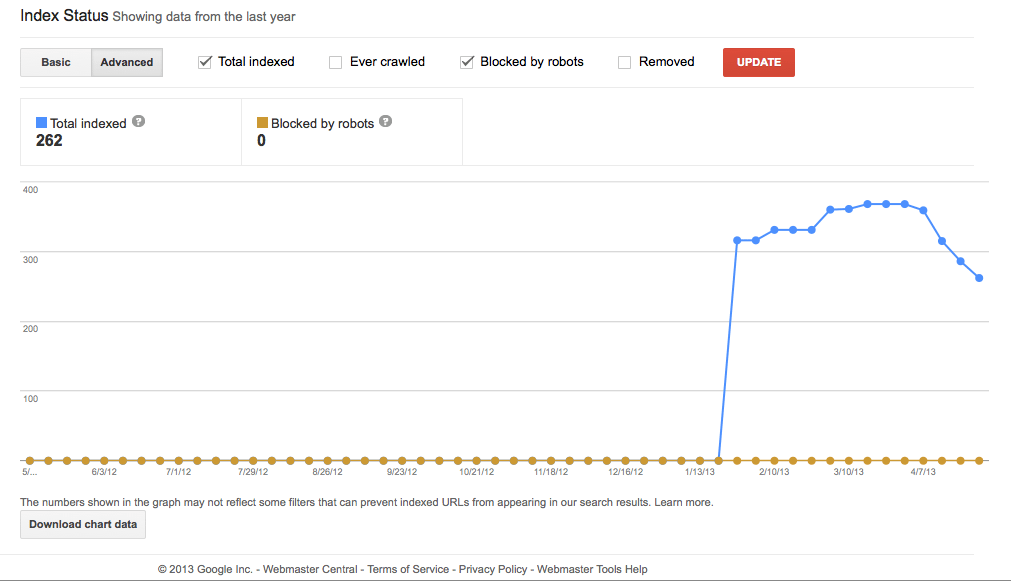
Task: Click the blue Total indexed legend square
Action: click(41, 123)
